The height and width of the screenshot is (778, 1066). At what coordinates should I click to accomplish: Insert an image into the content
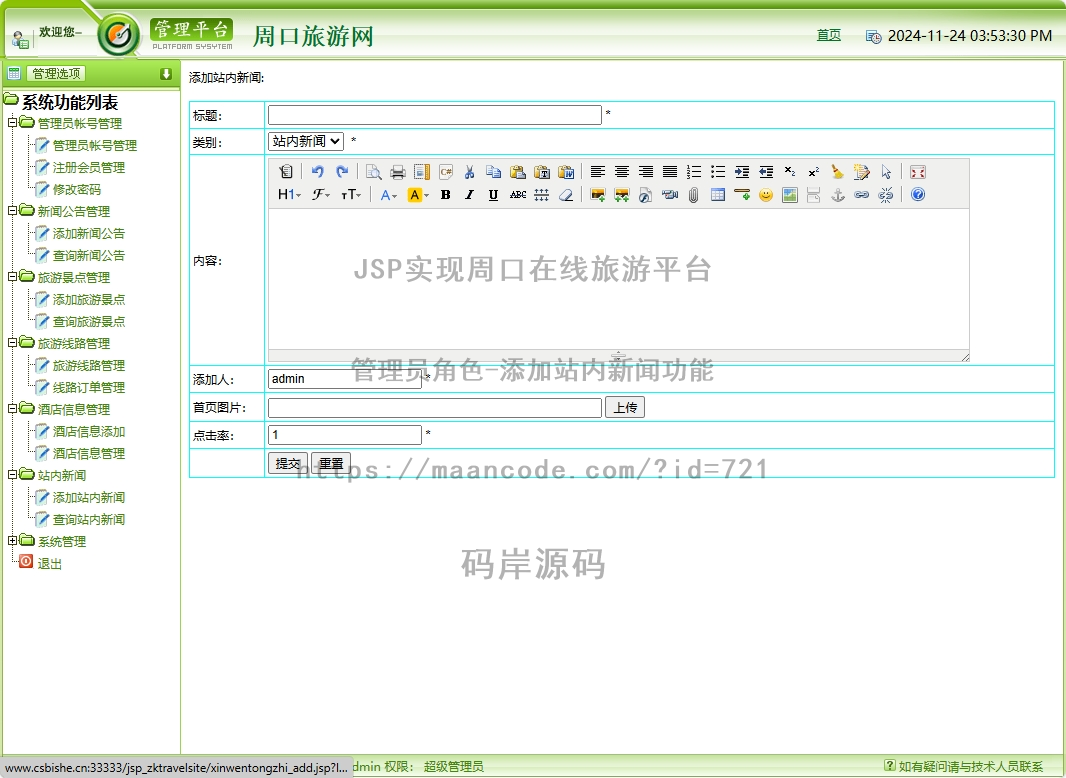(598, 195)
